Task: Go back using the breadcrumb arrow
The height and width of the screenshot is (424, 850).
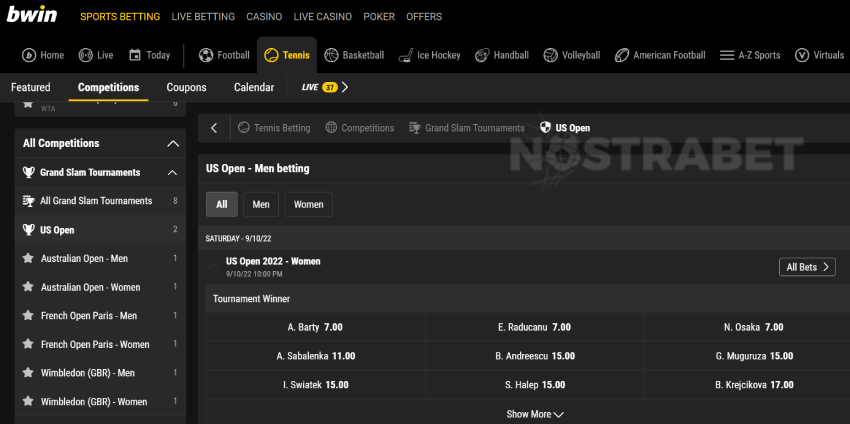Action: (214, 128)
